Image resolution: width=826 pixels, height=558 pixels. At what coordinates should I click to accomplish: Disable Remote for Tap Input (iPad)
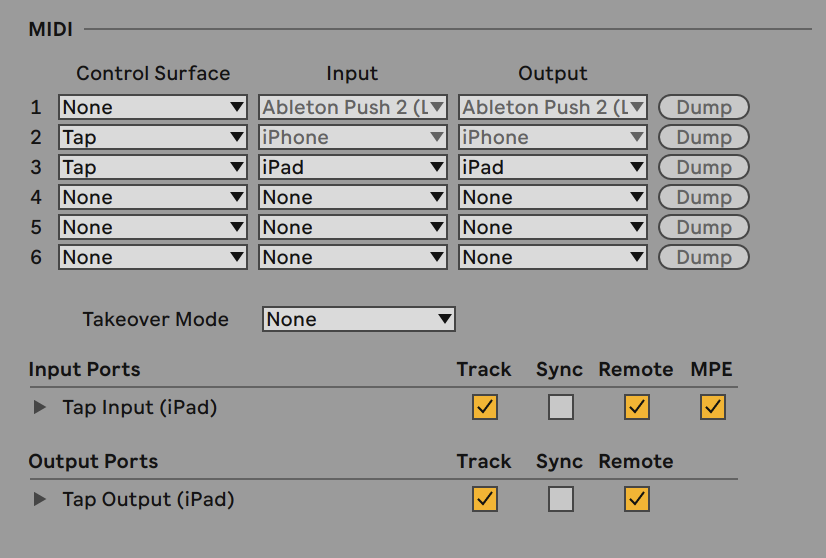pos(636,407)
